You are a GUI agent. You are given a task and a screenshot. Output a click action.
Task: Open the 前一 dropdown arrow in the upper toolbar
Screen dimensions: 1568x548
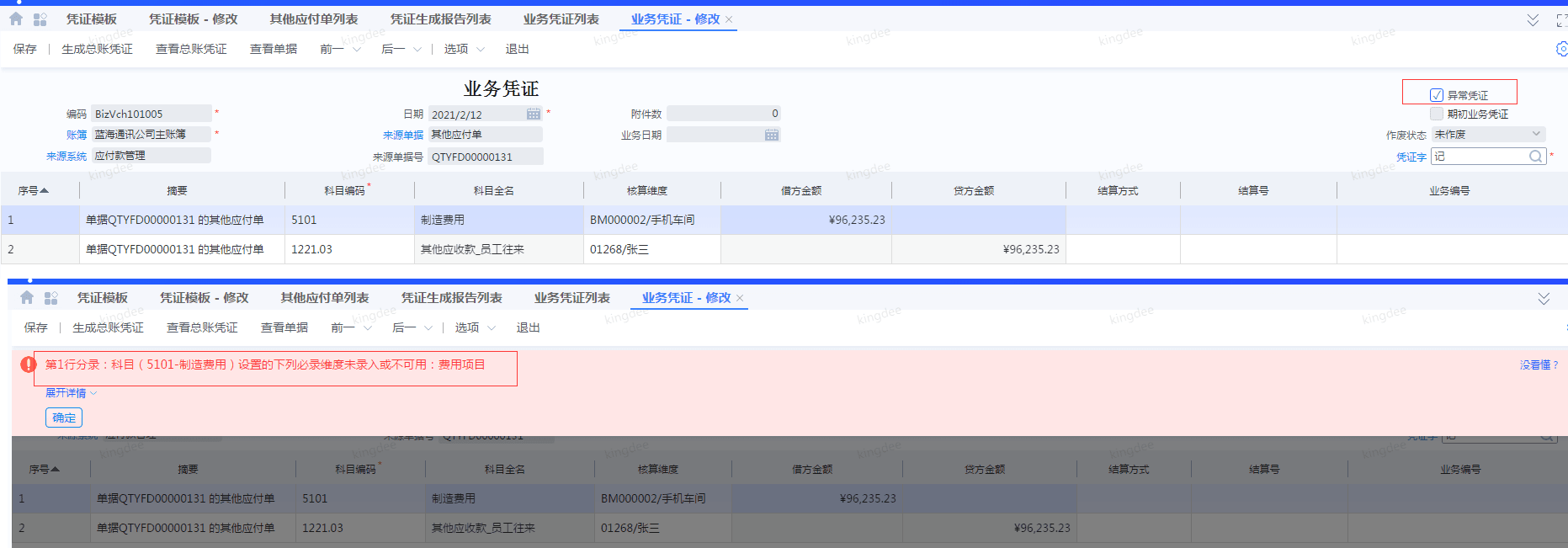pyautogui.click(x=357, y=50)
